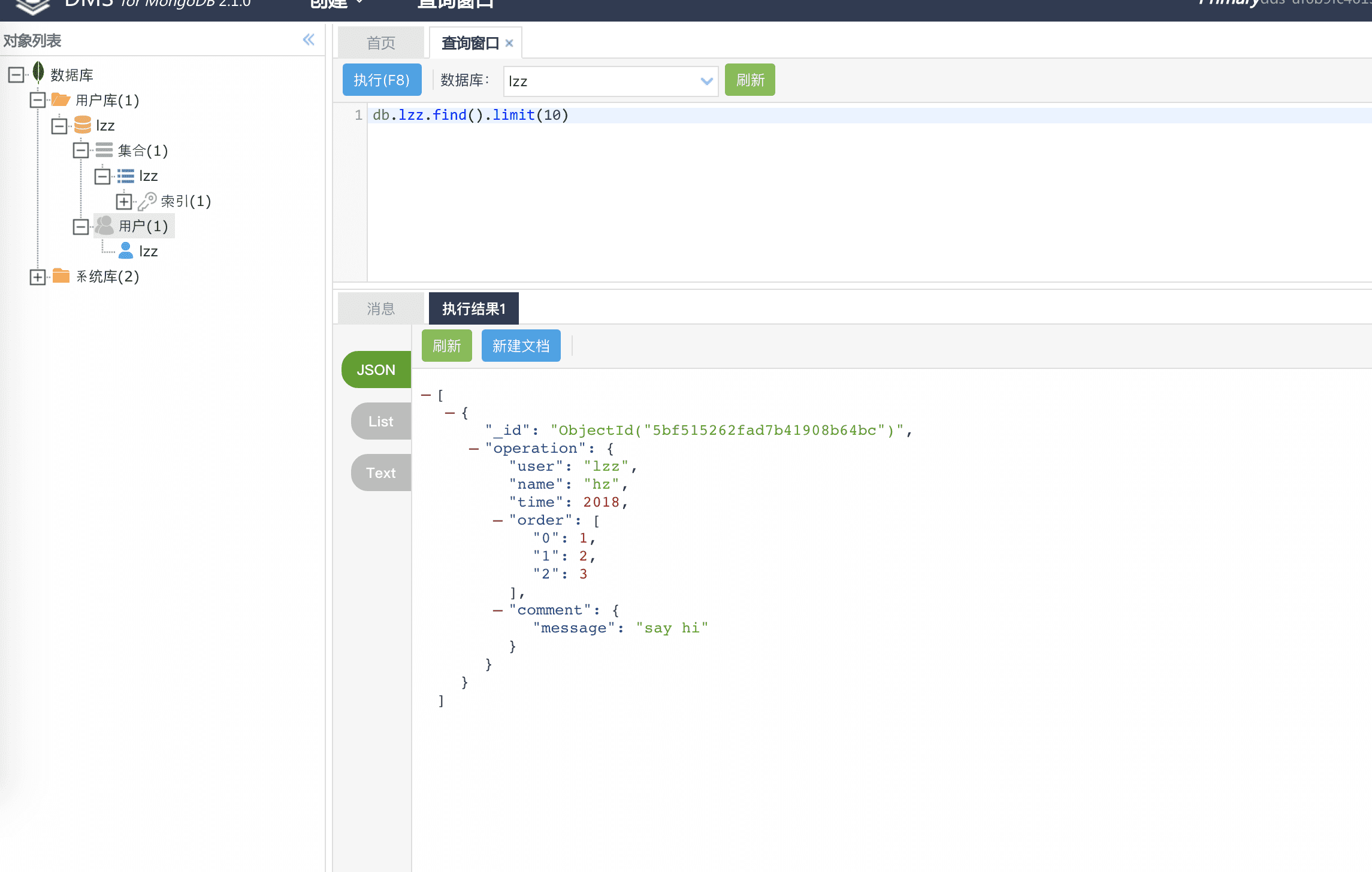Click the open folder icon for 用户库(1)
This screenshot has width=1372, height=872.
tap(61, 99)
